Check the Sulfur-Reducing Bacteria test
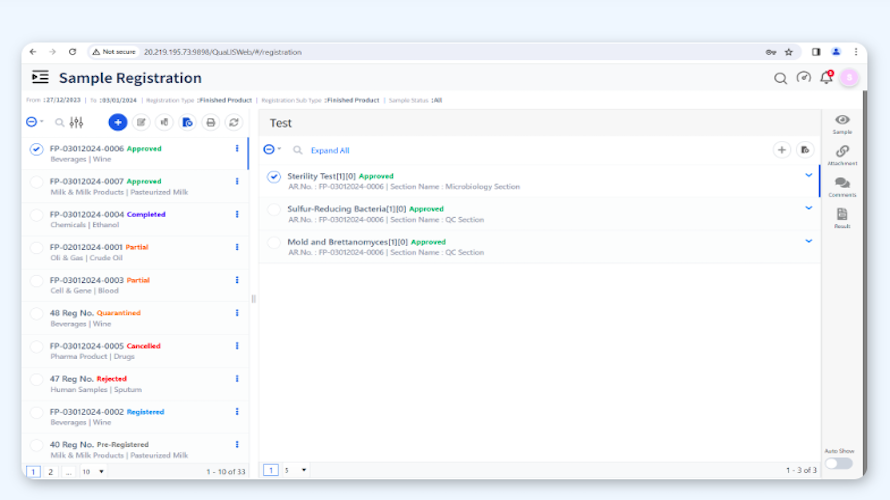This screenshot has width=890, height=500. coord(274,210)
